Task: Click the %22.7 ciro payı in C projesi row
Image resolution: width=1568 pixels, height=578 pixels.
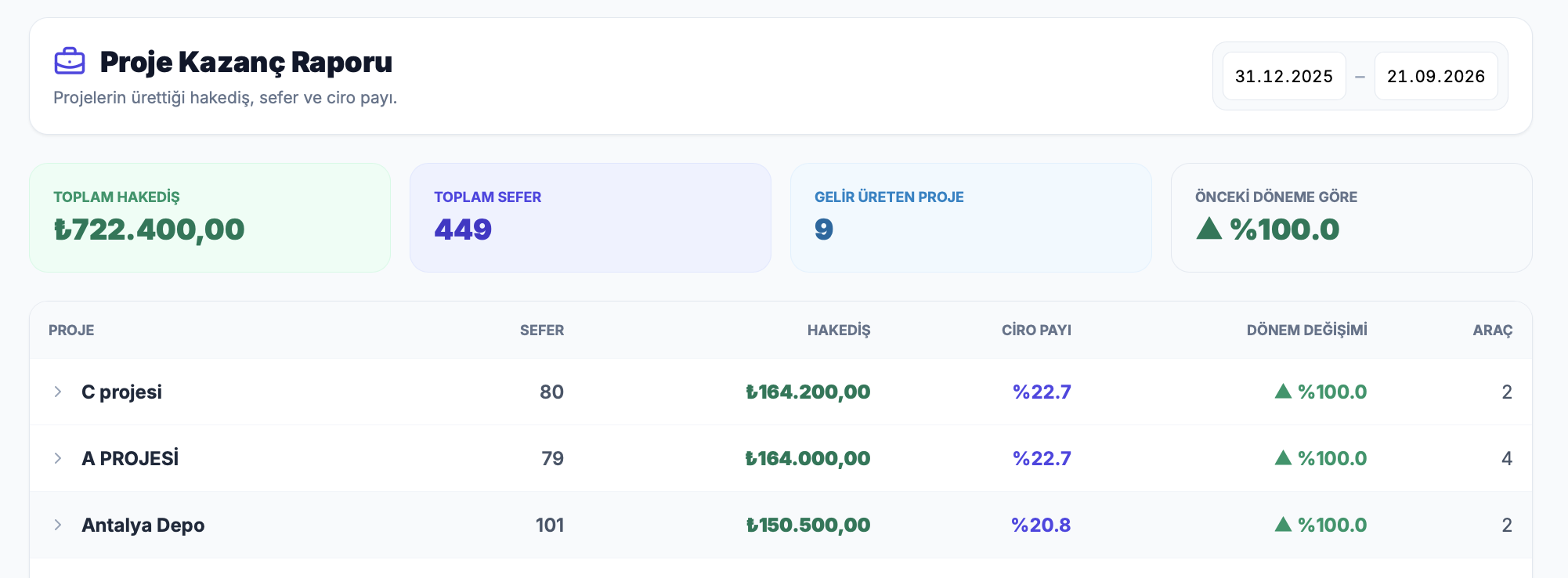Action: tap(1042, 392)
